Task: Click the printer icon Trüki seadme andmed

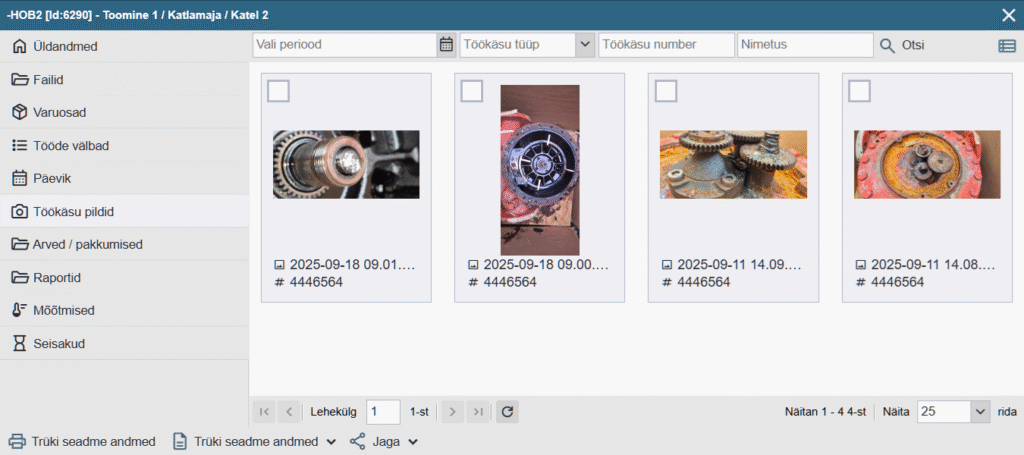Action: 17,441
